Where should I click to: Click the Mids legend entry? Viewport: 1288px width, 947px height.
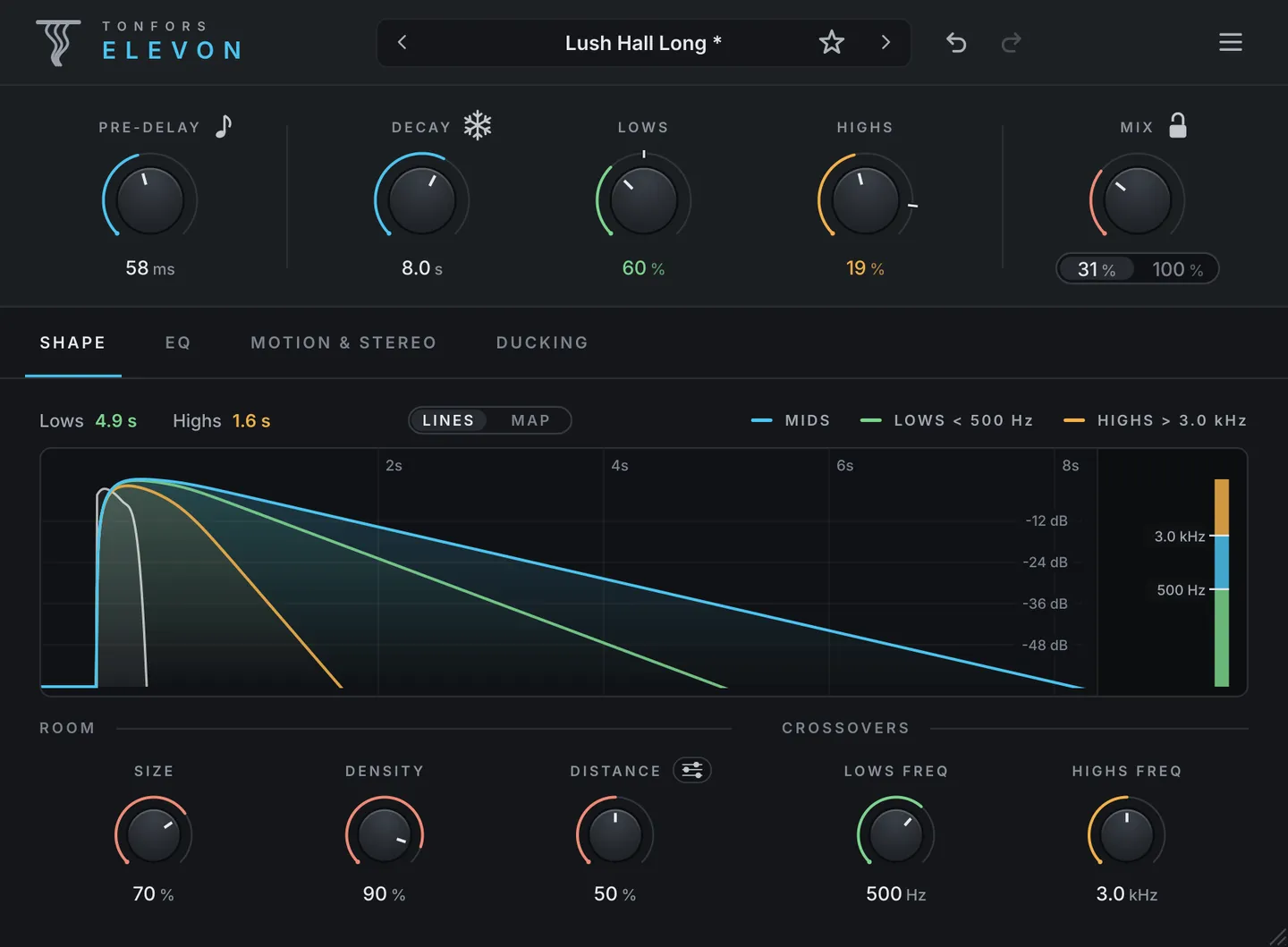[791, 420]
